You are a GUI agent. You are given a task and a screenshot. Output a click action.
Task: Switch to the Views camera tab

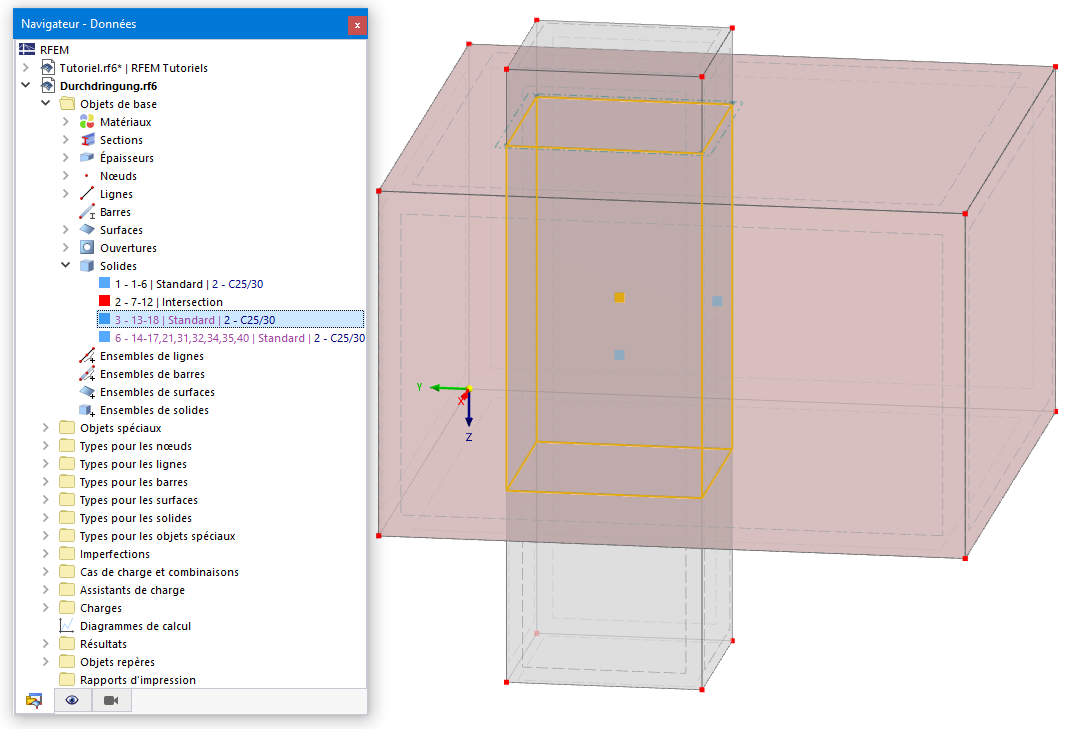click(111, 700)
